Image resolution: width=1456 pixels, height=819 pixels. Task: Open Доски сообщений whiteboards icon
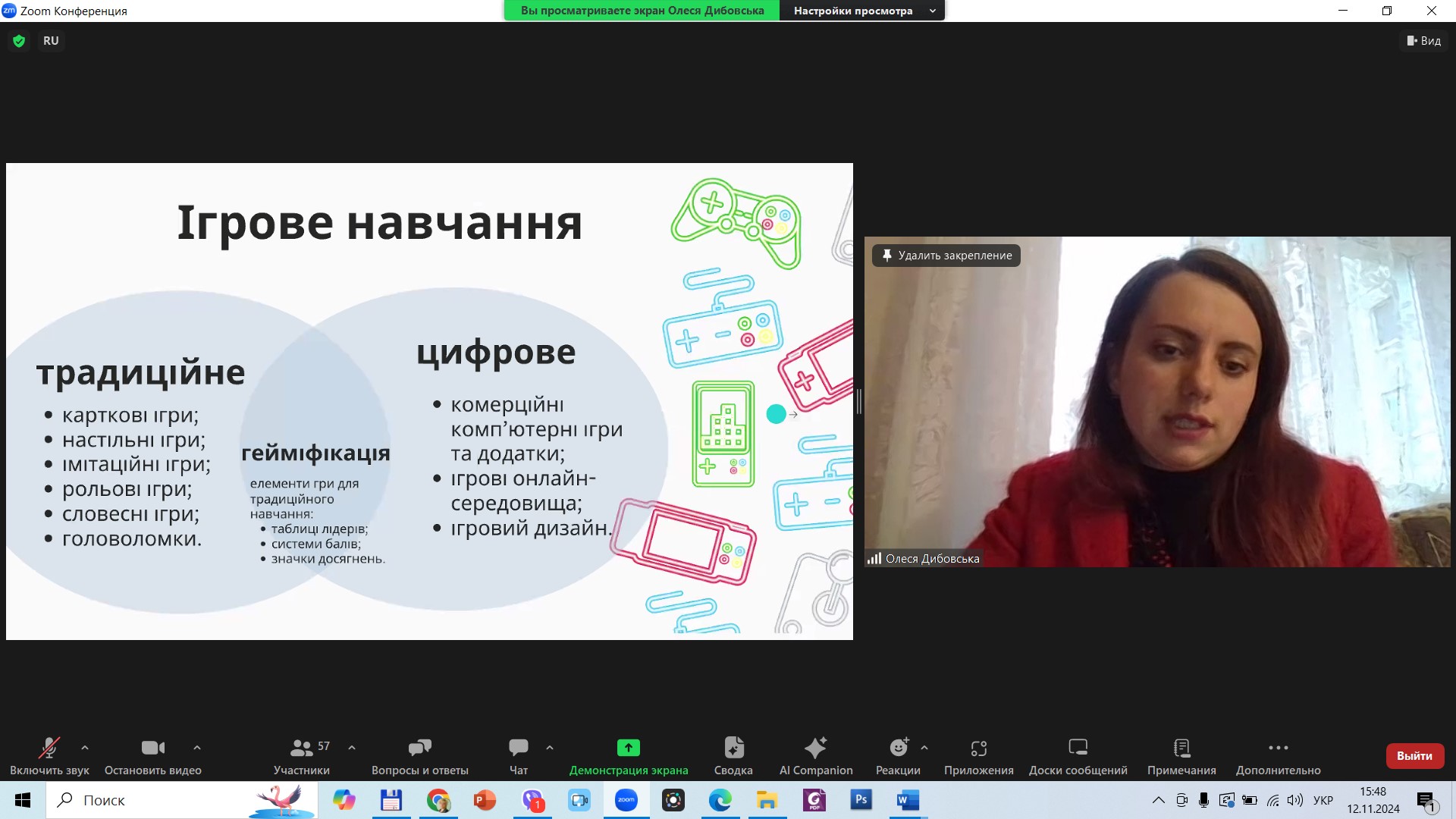click(x=1078, y=748)
